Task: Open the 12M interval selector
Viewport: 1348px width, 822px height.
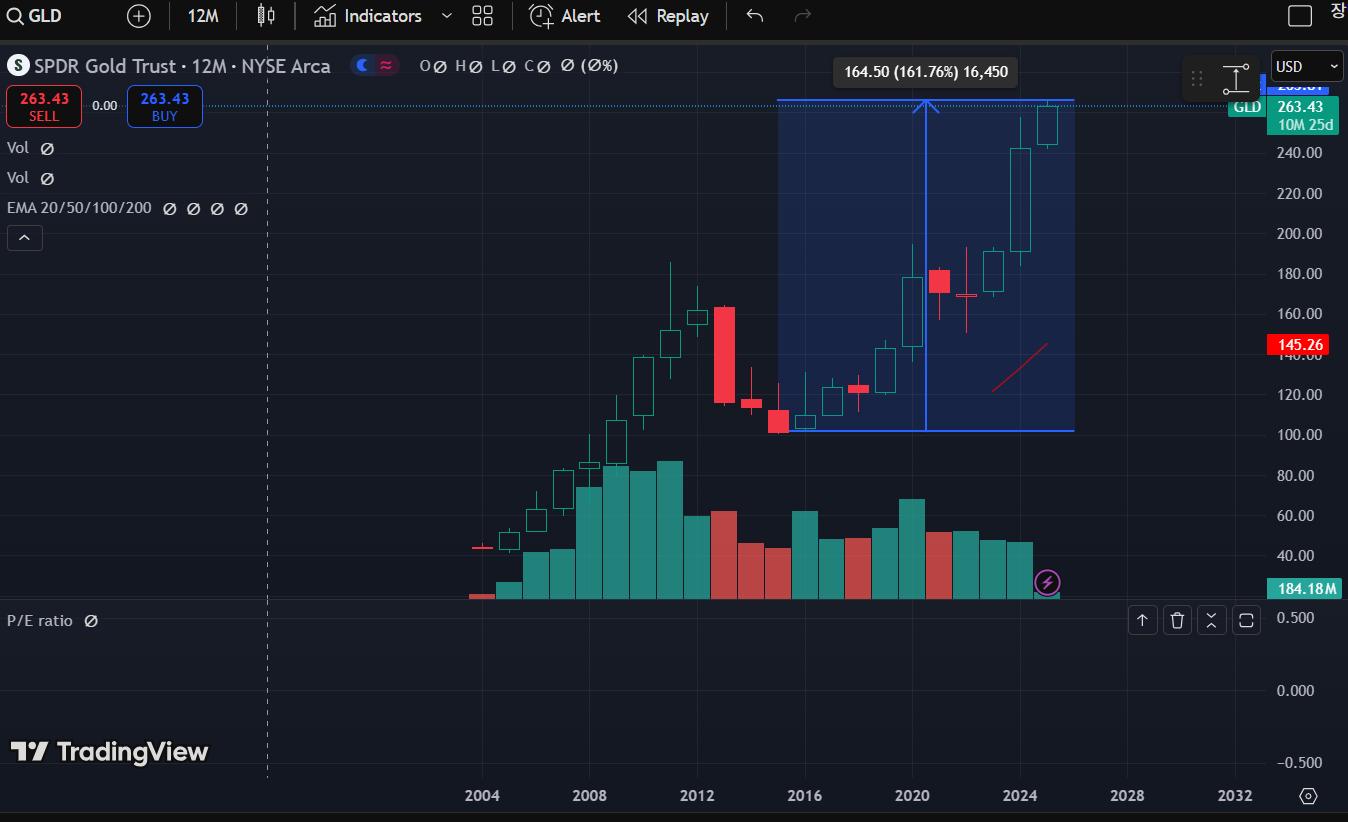Action: point(203,16)
